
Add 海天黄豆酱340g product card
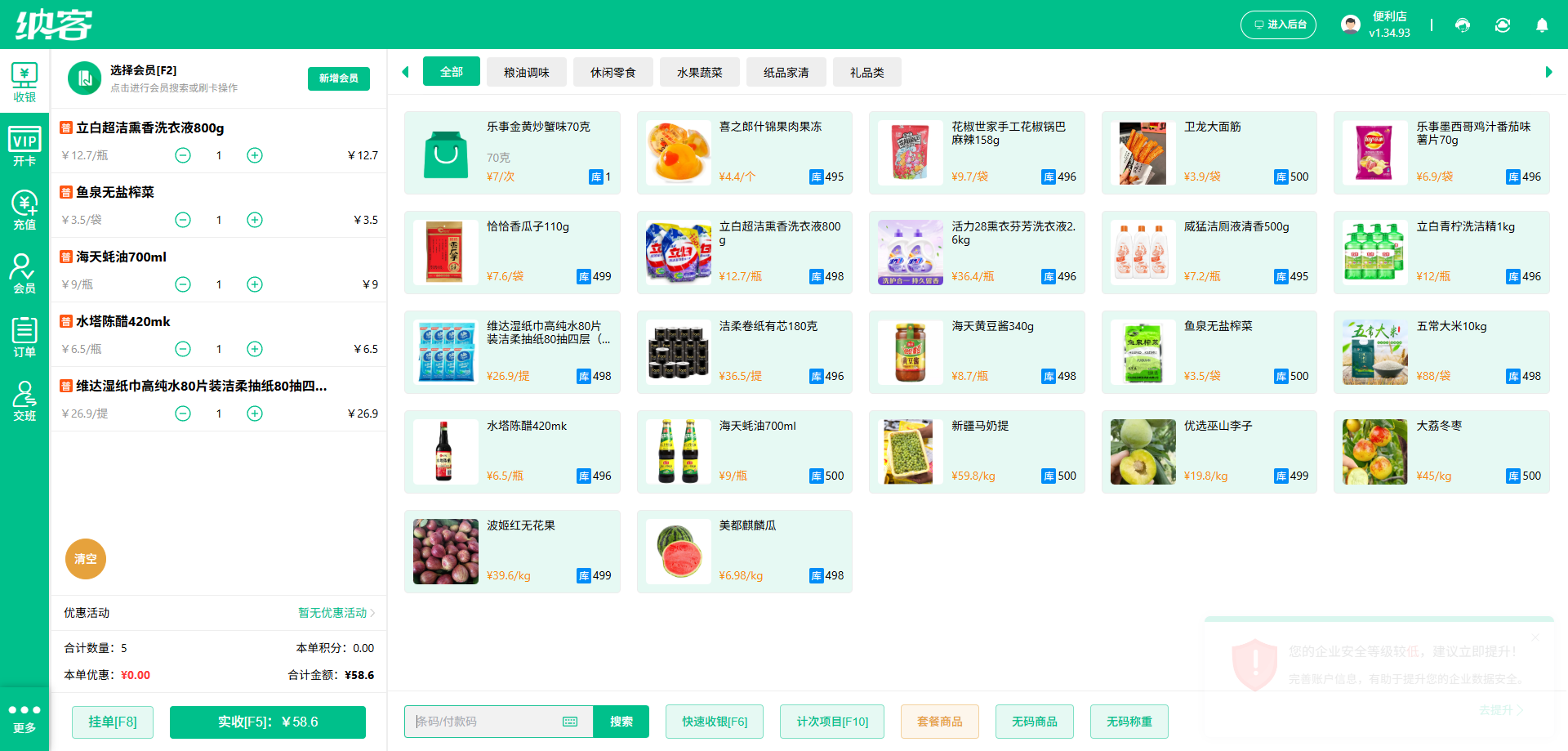[x=977, y=352]
